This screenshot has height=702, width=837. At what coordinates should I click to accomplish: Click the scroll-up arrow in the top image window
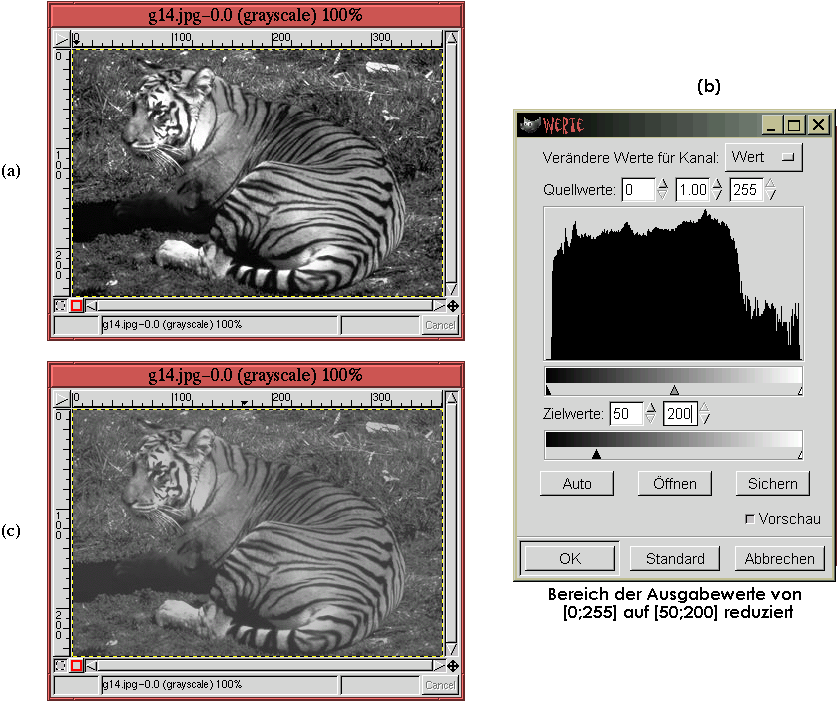(452, 39)
